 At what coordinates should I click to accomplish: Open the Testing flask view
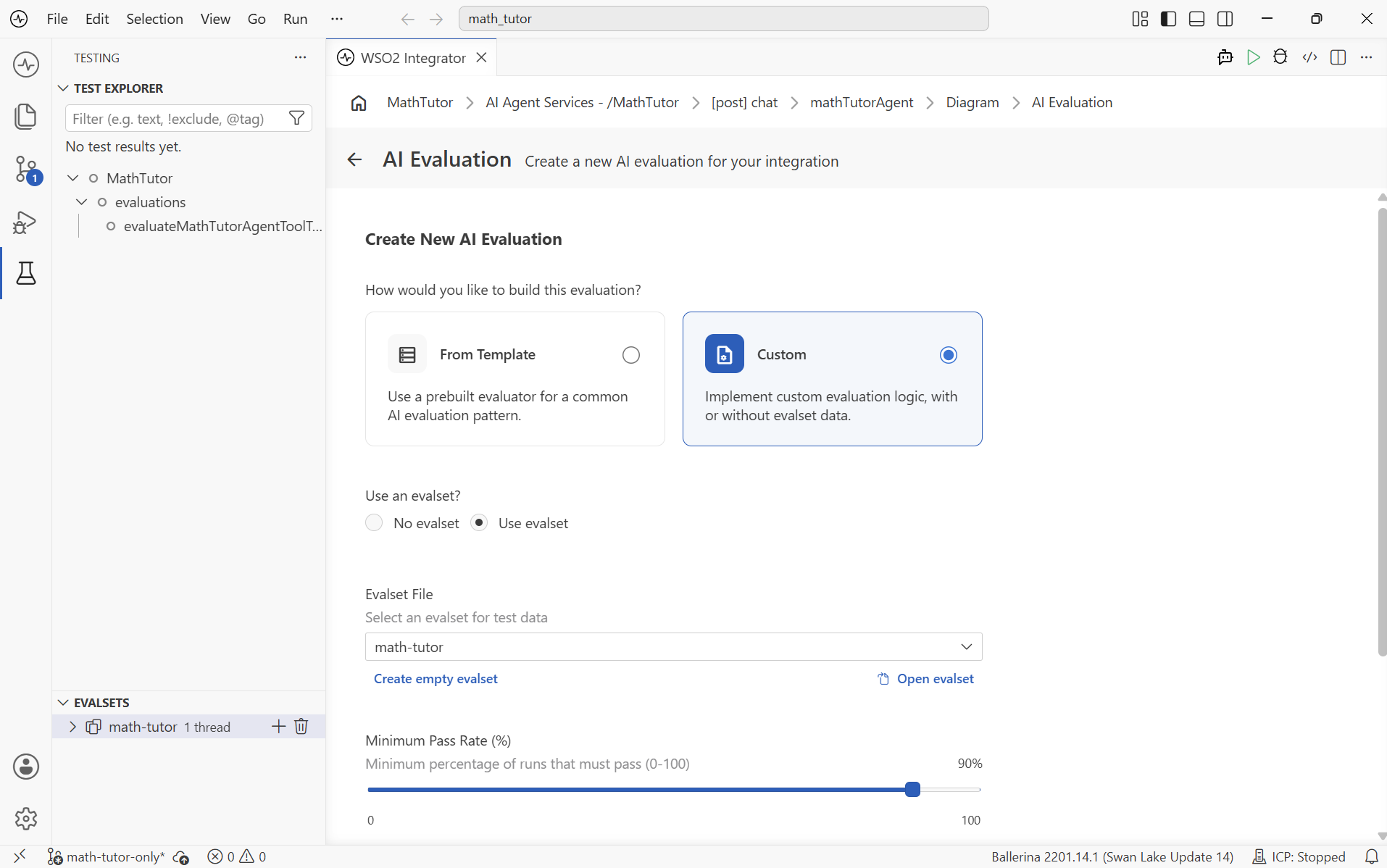point(26,273)
